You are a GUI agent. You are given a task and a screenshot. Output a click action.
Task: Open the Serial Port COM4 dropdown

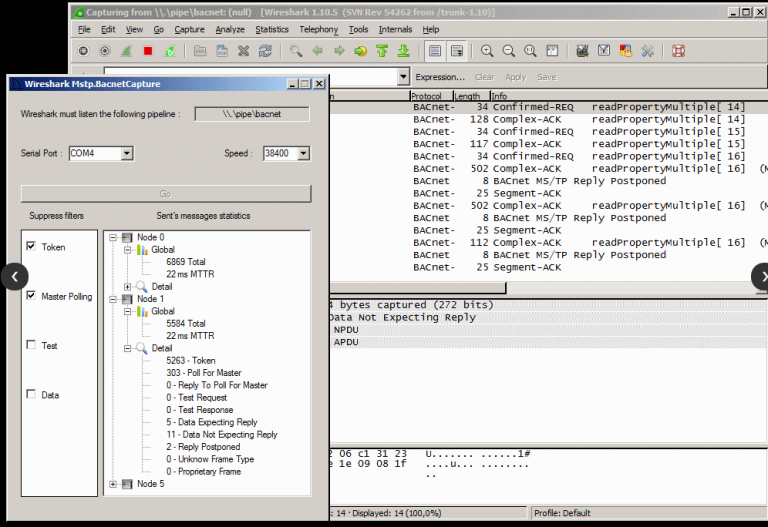(127, 153)
